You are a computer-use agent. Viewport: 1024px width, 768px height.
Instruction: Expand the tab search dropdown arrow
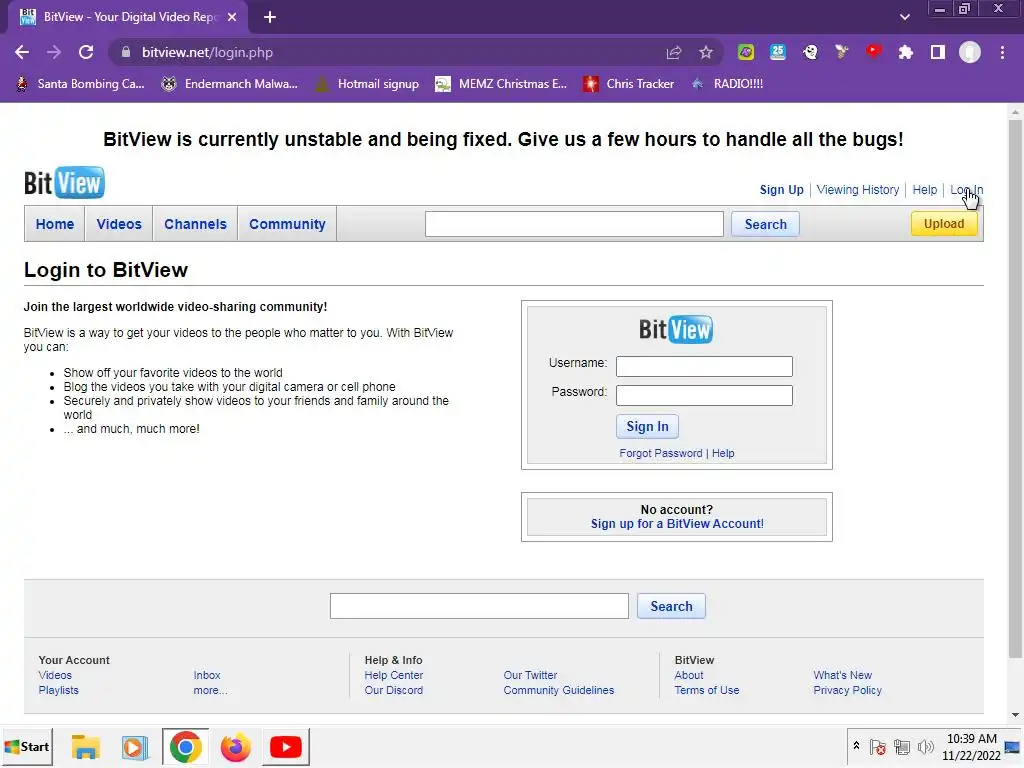(904, 17)
